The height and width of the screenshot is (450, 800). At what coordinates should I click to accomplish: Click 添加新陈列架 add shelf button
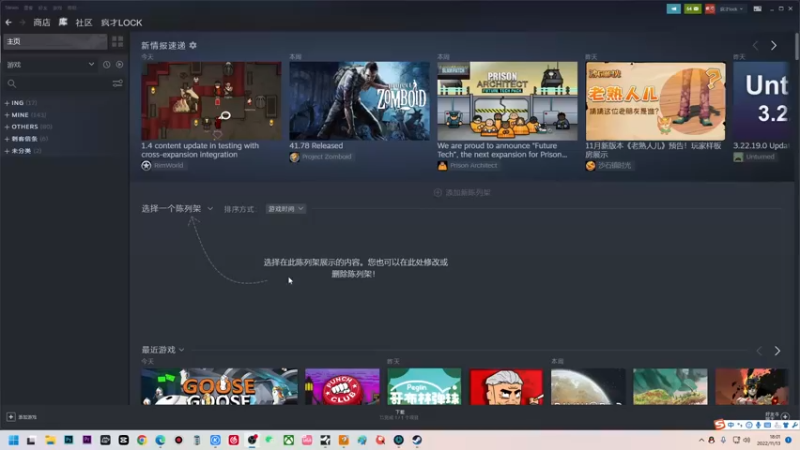(462, 192)
